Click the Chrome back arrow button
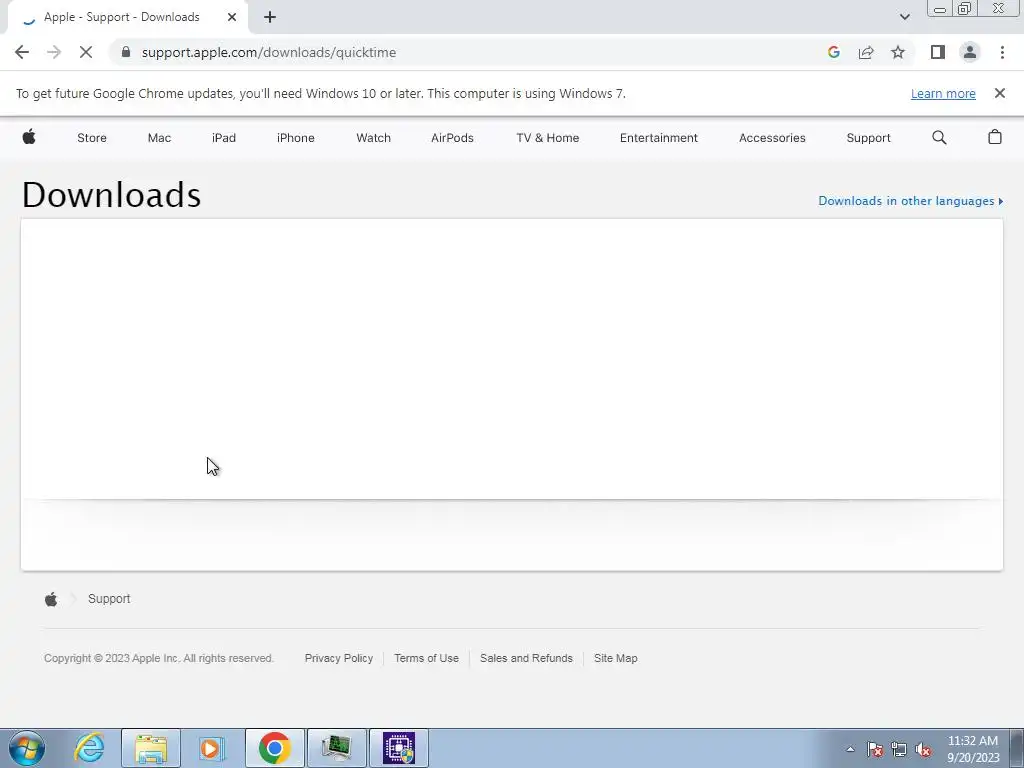1024x768 pixels. coord(22,52)
